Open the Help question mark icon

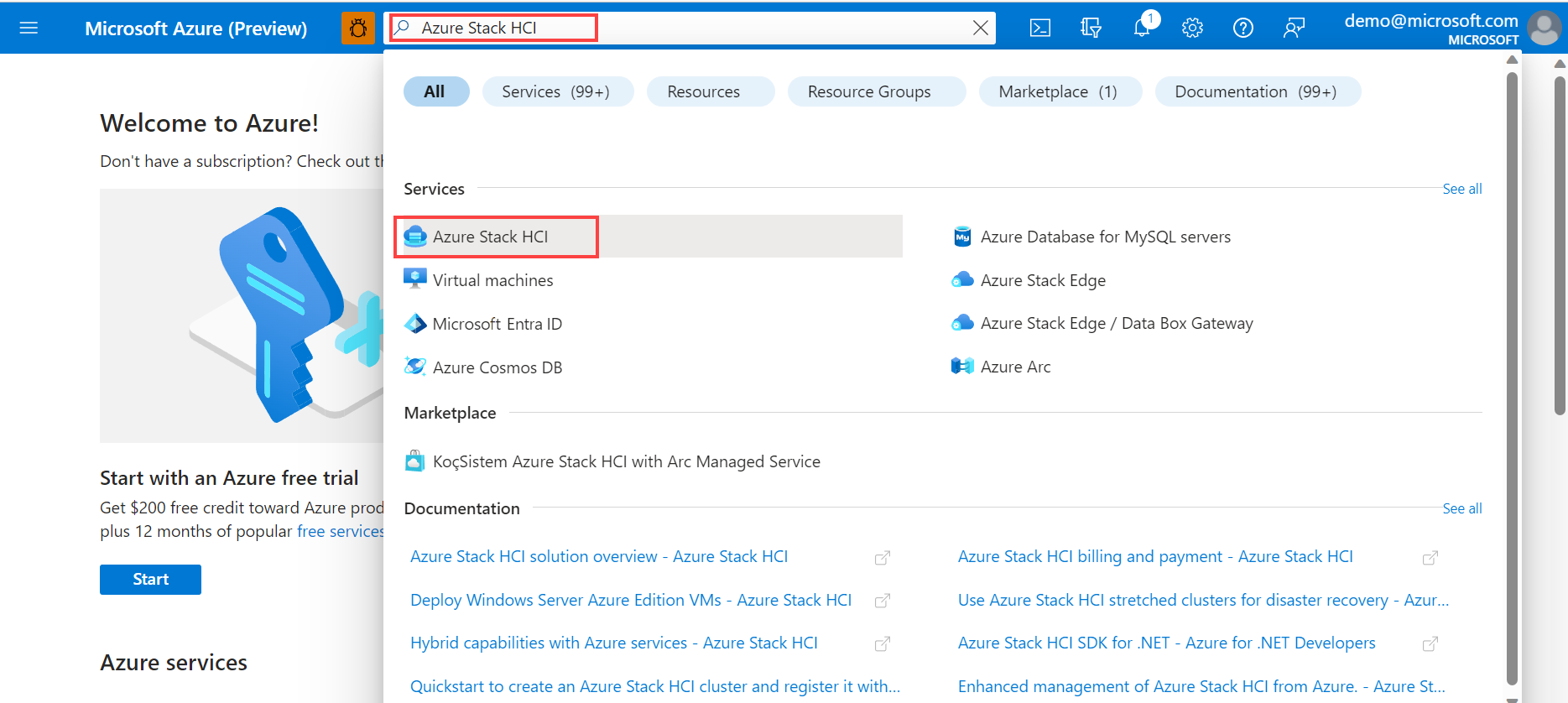click(1243, 28)
